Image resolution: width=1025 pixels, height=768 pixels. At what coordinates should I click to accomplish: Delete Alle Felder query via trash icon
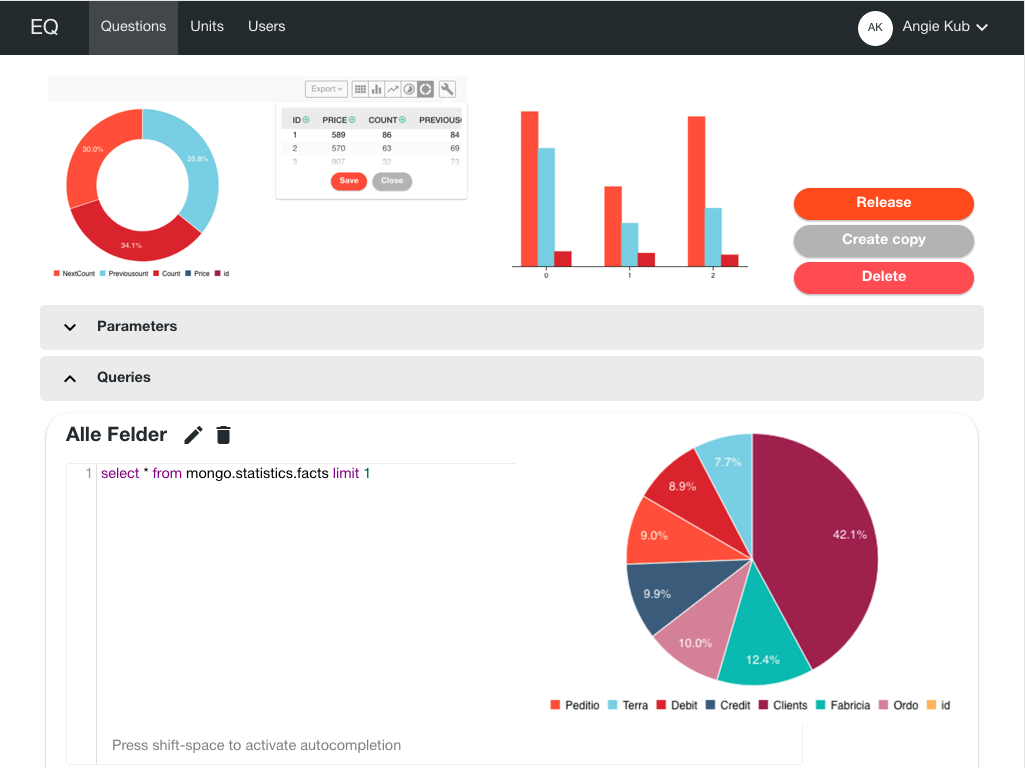[x=224, y=435]
